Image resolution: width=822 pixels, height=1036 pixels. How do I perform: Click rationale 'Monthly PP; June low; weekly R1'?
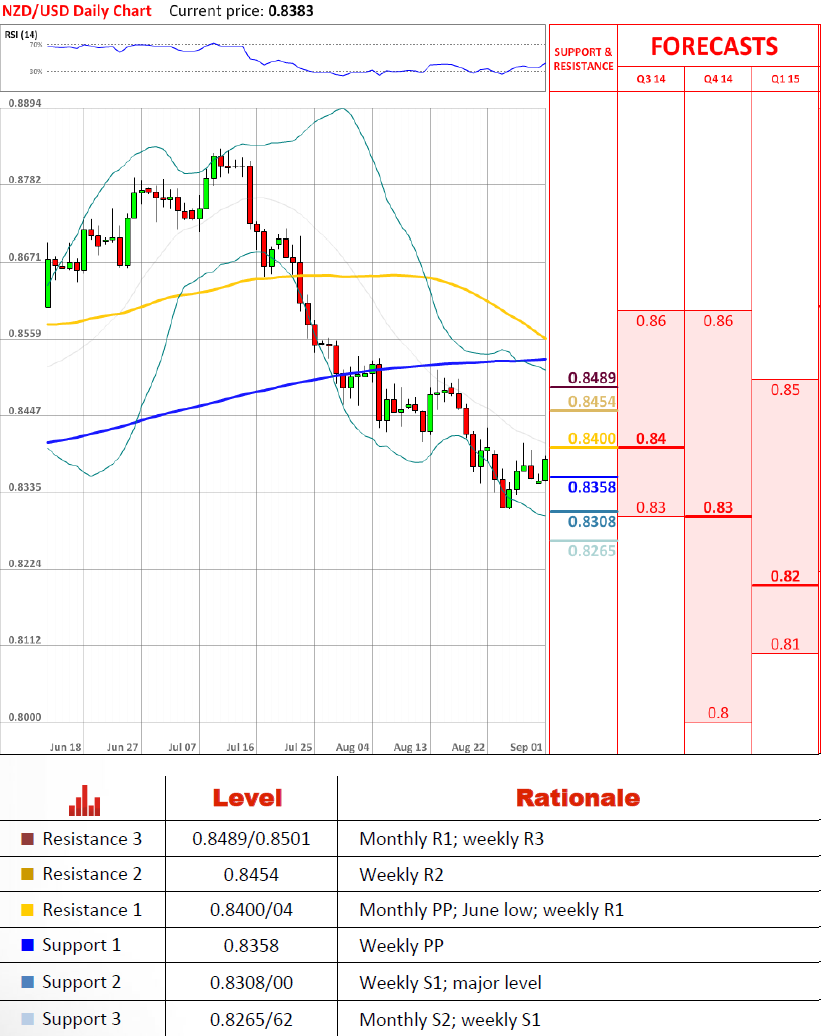[492, 910]
